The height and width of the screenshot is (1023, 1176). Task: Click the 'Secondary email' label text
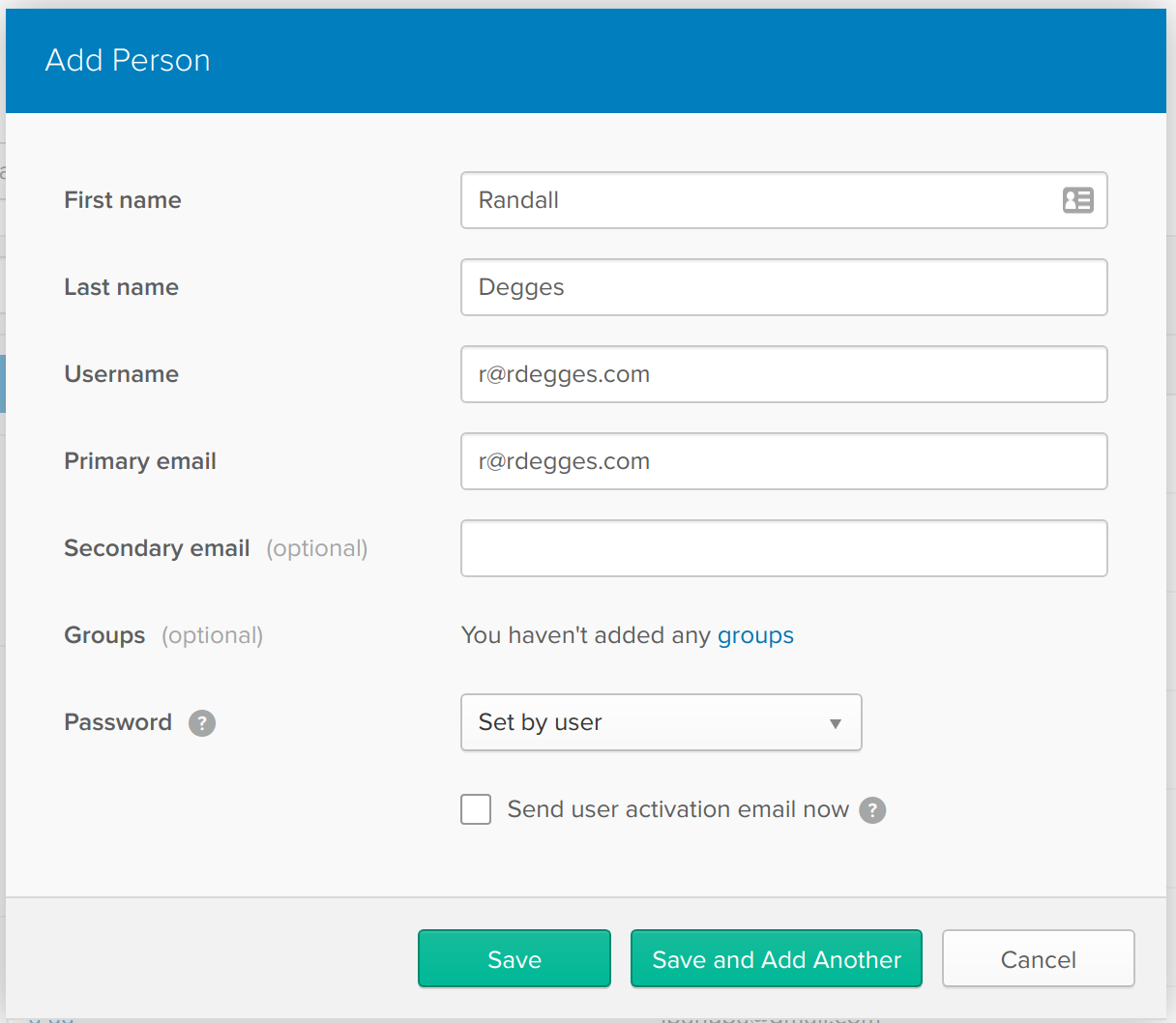pos(157,548)
